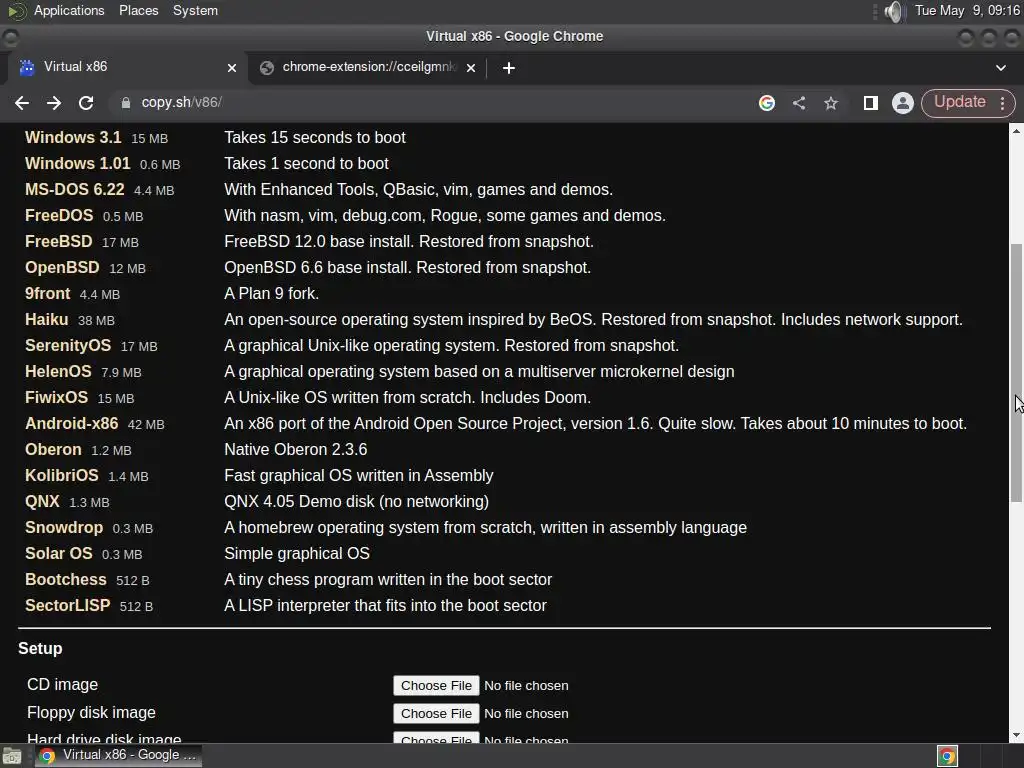Reload the copy.sh page
1024x768 pixels.
click(86, 103)
